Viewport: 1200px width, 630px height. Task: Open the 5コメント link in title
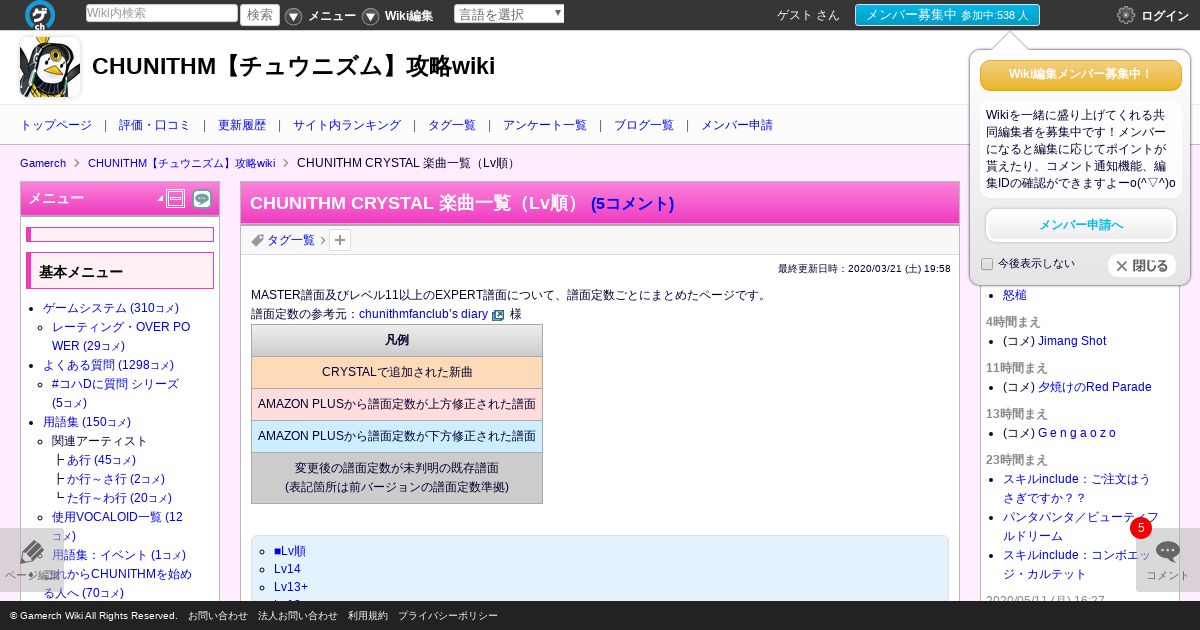tap(633, 203)
